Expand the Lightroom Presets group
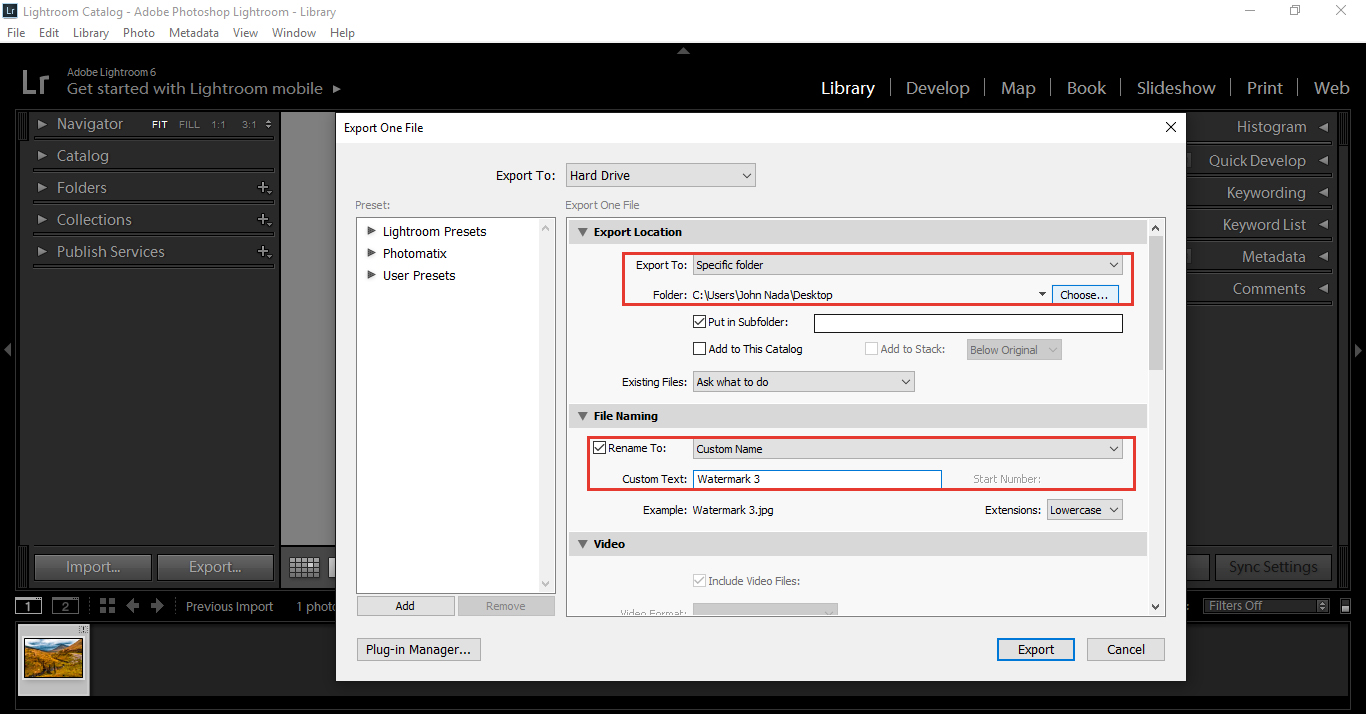The image size is (1366, 714). pos(372,231)
